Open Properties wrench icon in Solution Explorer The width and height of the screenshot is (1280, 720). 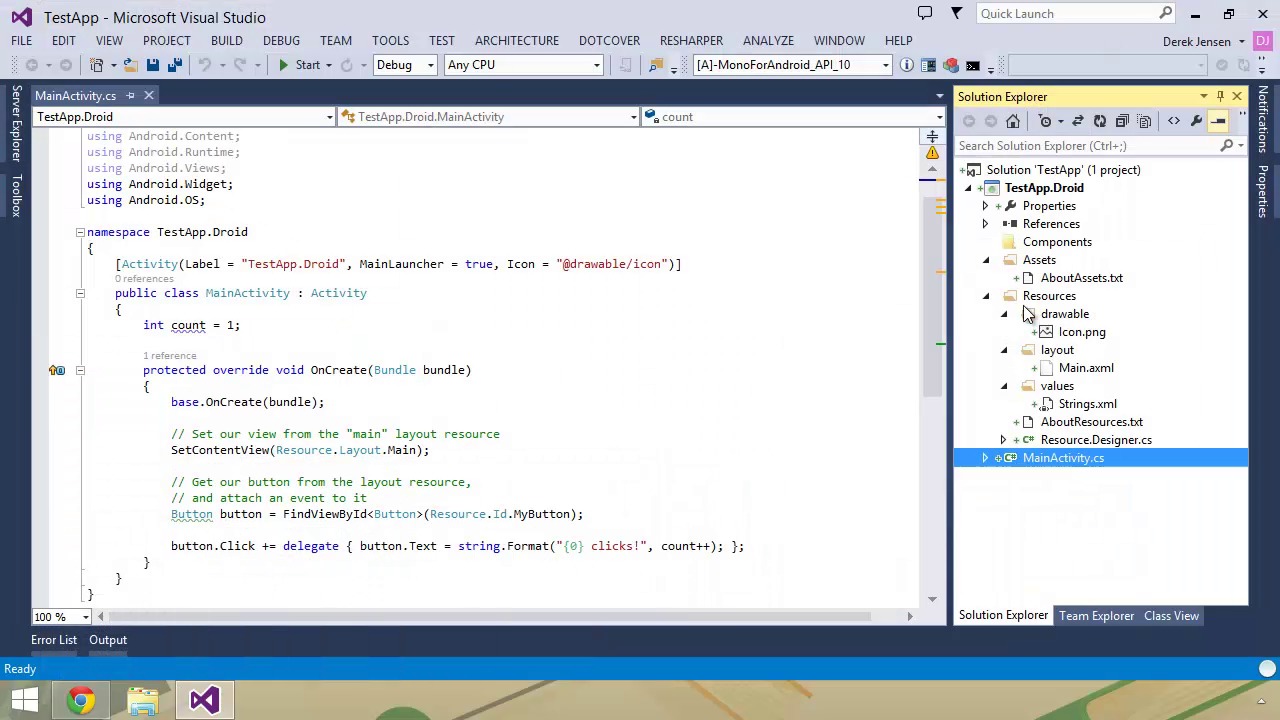(x=1196, y=121)
